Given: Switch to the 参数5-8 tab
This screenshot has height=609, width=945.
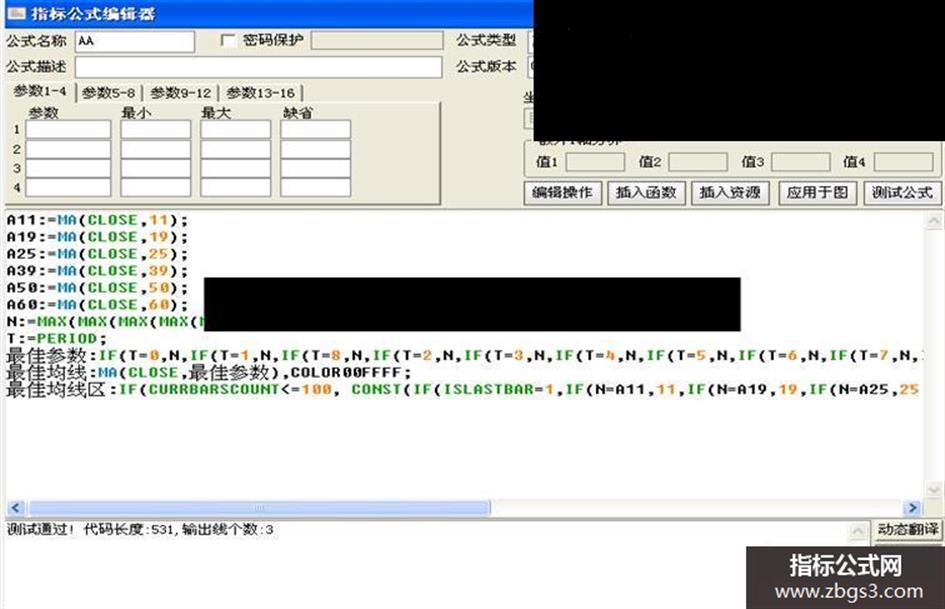Looking at the screenshot, I should tap(108, 93).
